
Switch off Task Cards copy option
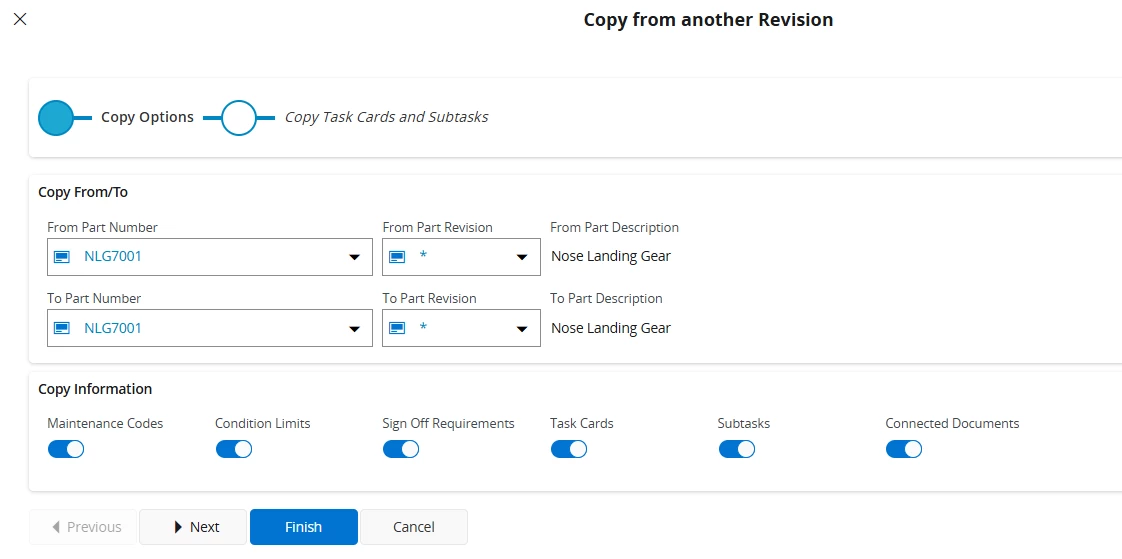click(569, 449)
